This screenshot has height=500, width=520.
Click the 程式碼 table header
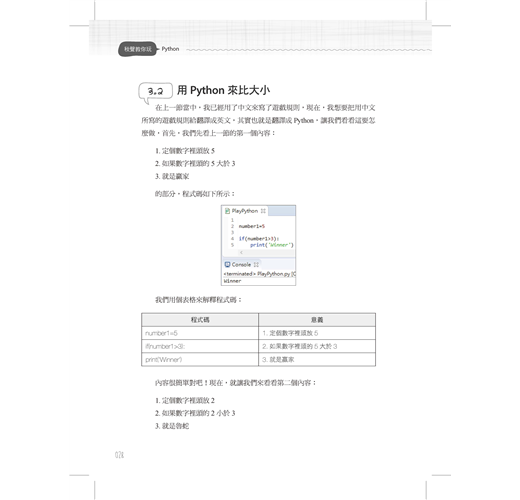(x=200, y=320)
